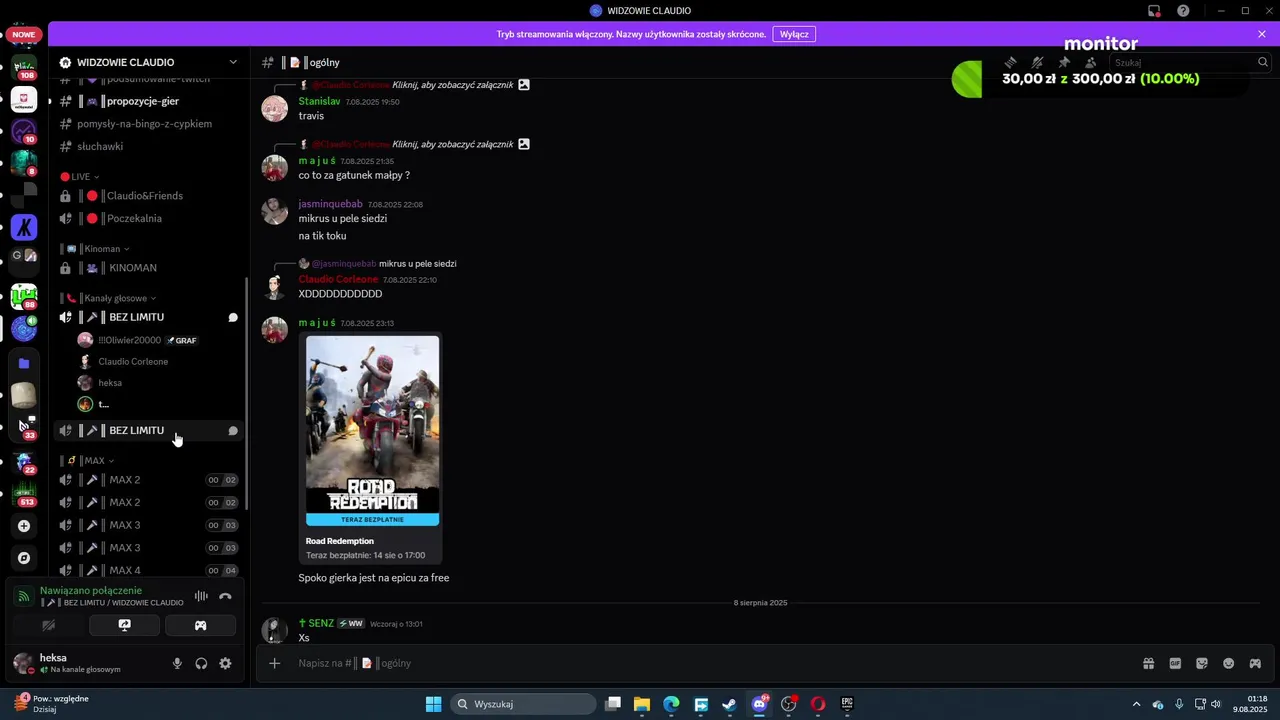Screen dimensions: 1280x720
Task: Open Steam from the taskbar
Action: 730,704
